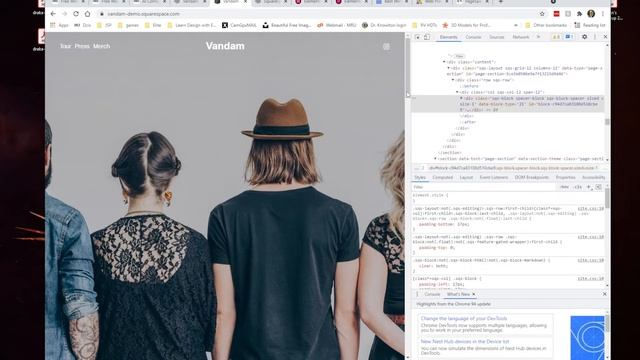
Task: Open the drawer Console tab
Action: tap(432, 294)
